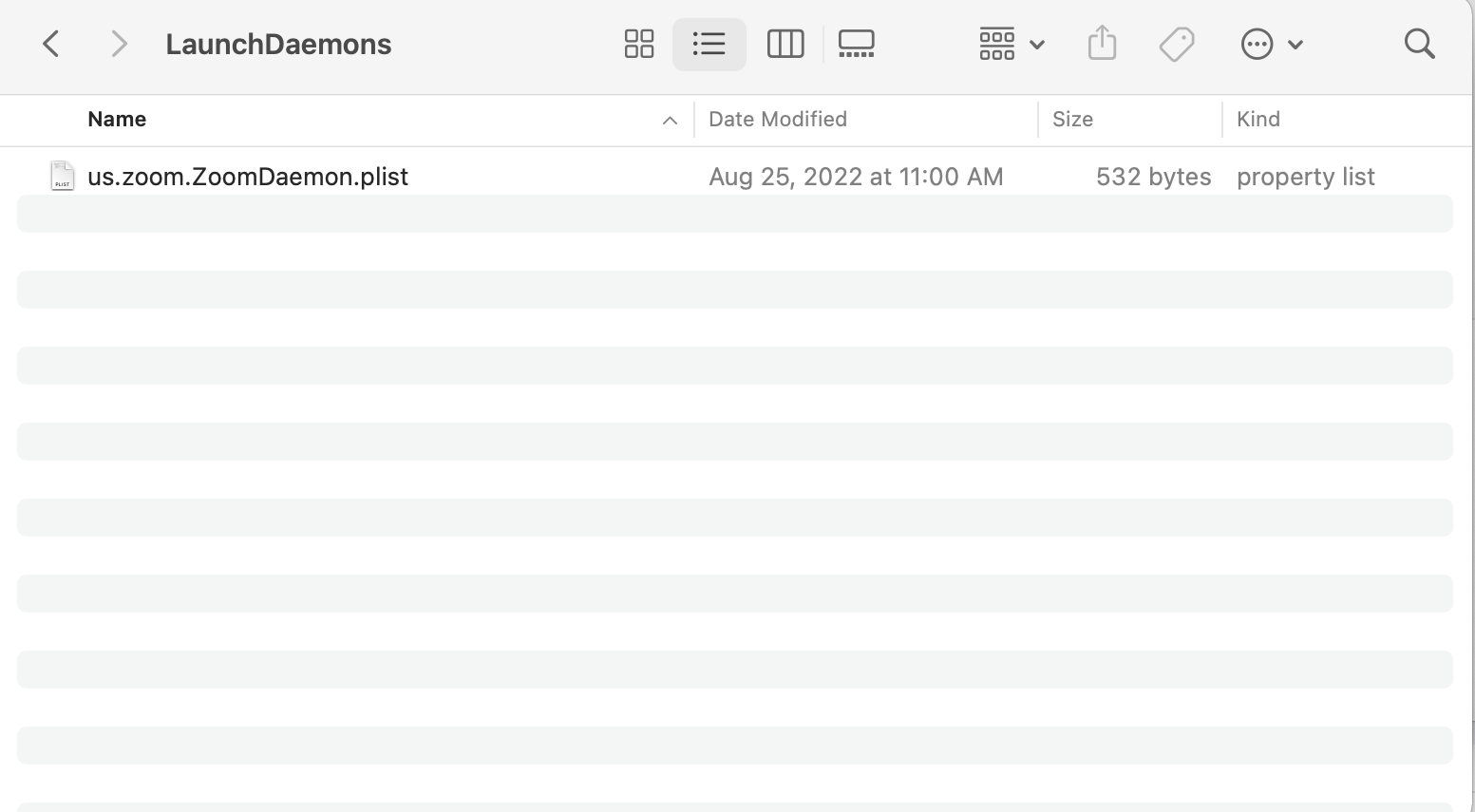Open the Finder search
Viewport: 1475px width, 812px height.
click(1419, 44)
